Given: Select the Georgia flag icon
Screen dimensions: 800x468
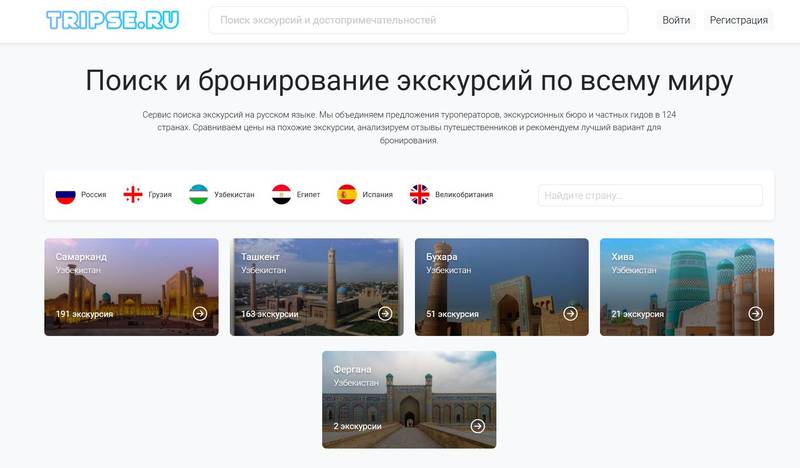Looking at the screenshot, I should click(x=132, y=195).
